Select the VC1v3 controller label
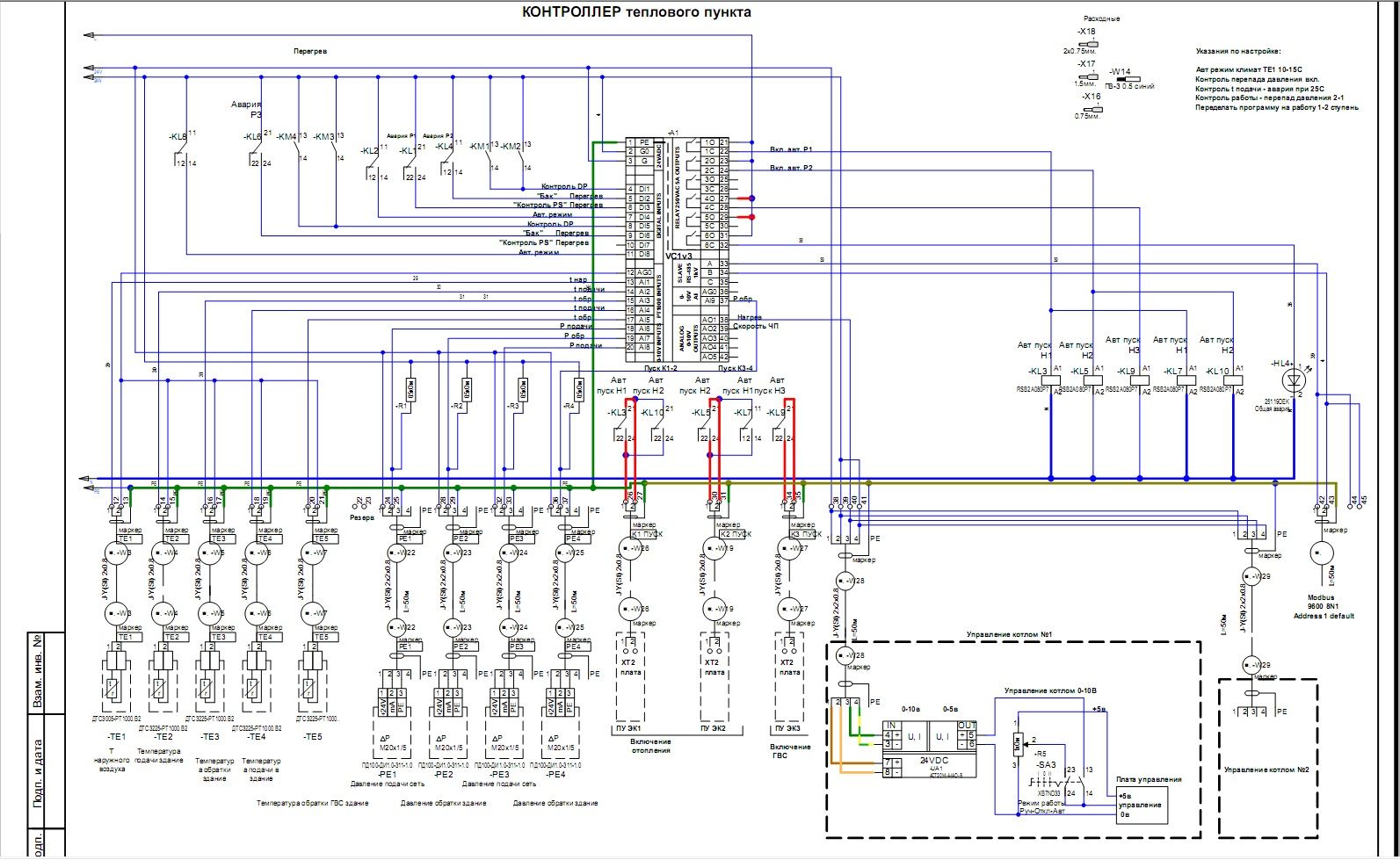Screen dimensions: 1400x860 (x=678, y=257)
